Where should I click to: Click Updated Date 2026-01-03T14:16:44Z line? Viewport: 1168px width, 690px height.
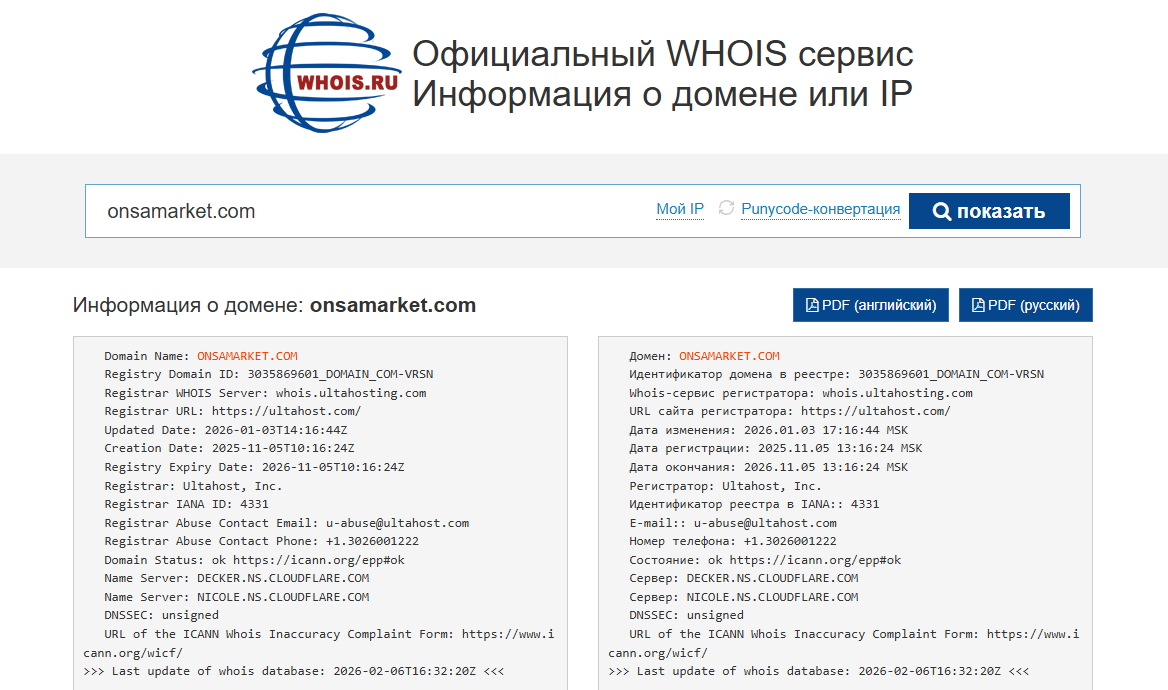tap(226, 430)
